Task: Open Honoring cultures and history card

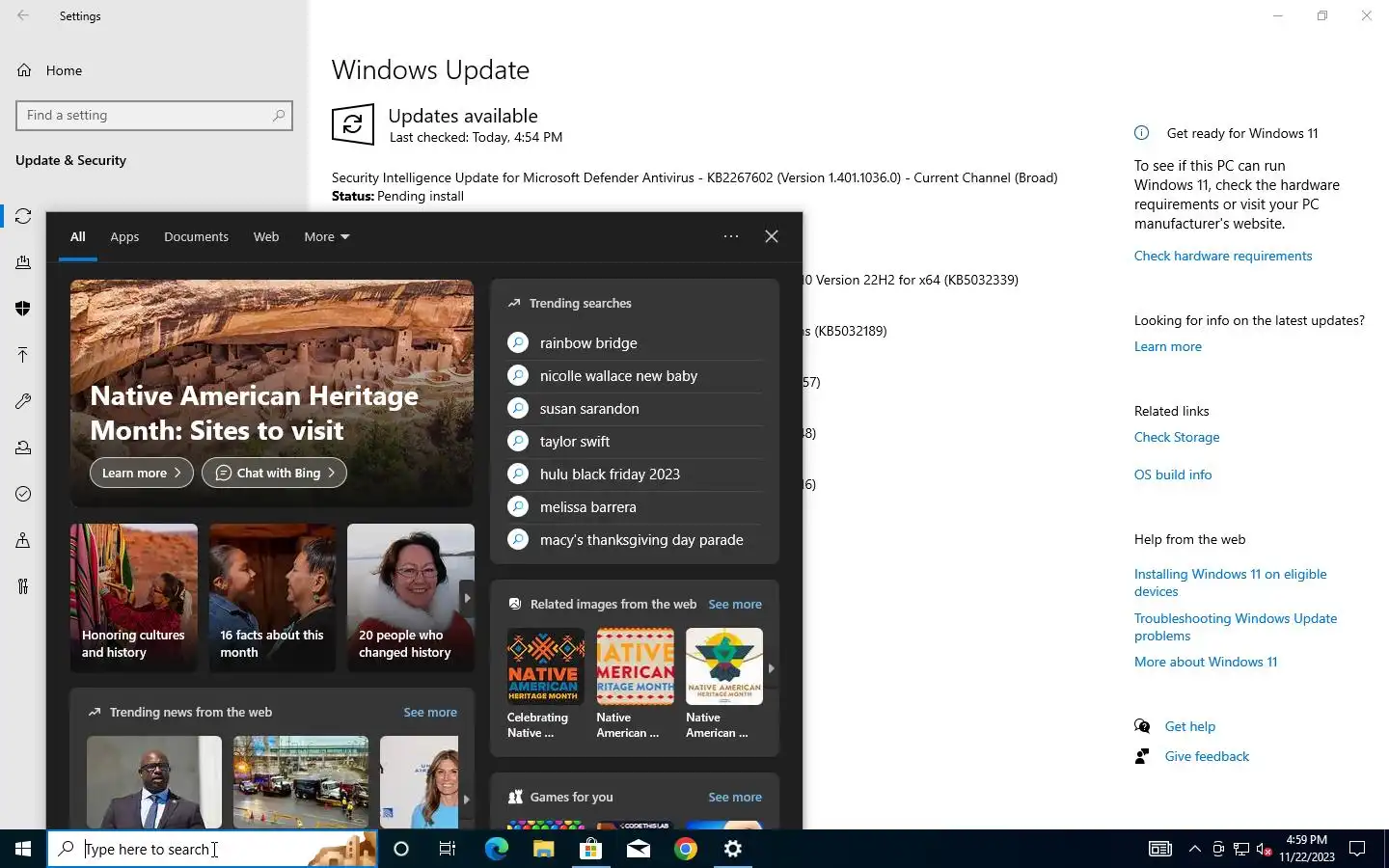Action: (134, 598)
